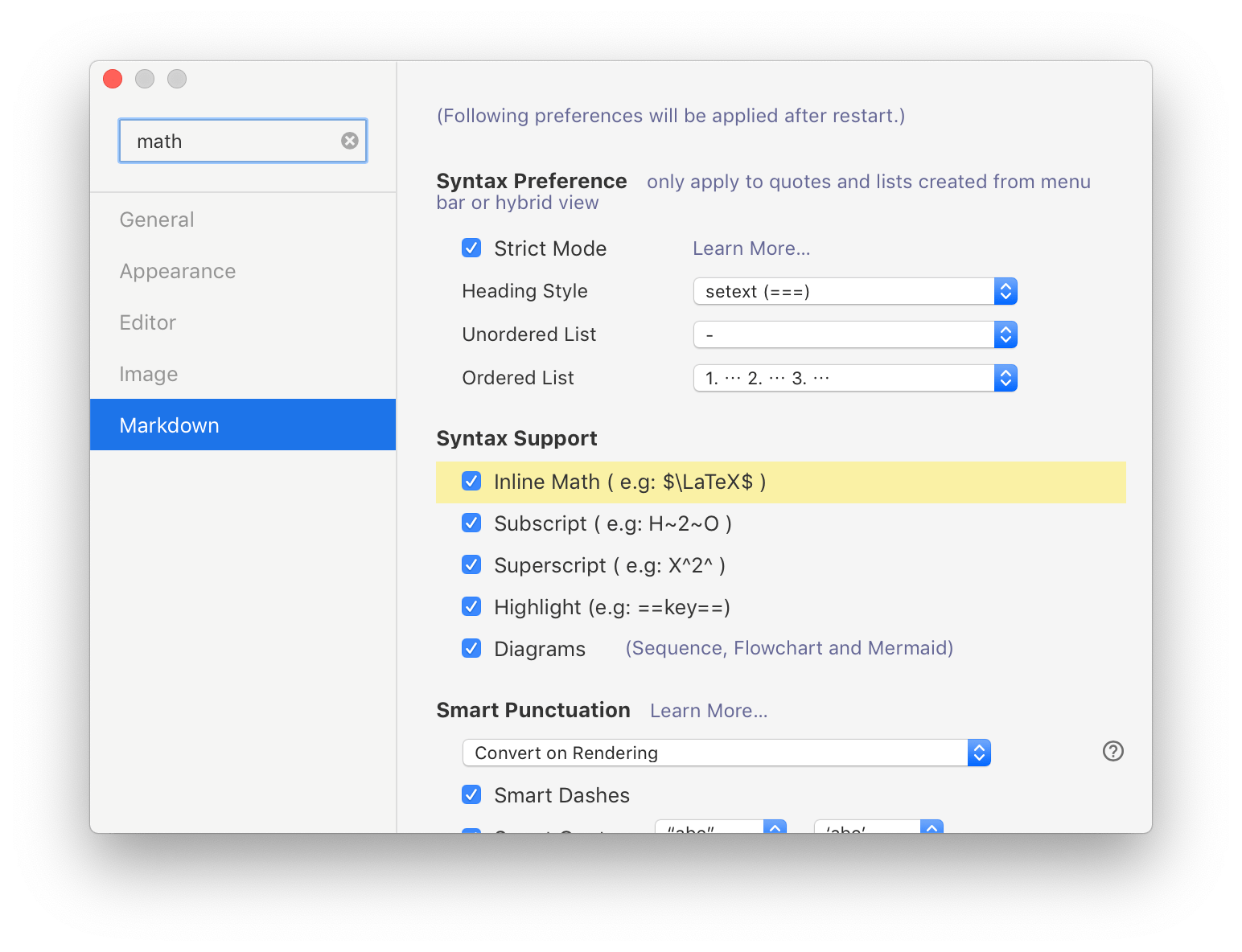1242x952 pixels.
Task: Click into the math search field
Action: [243, 141]
